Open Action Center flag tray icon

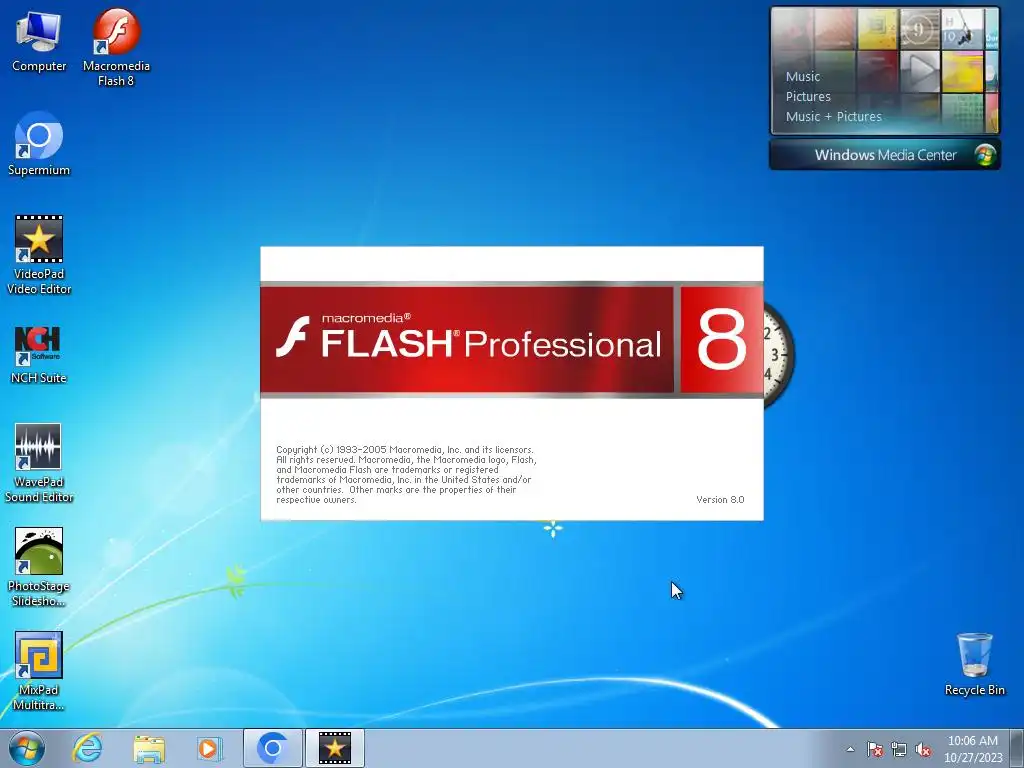pos(875,749)
